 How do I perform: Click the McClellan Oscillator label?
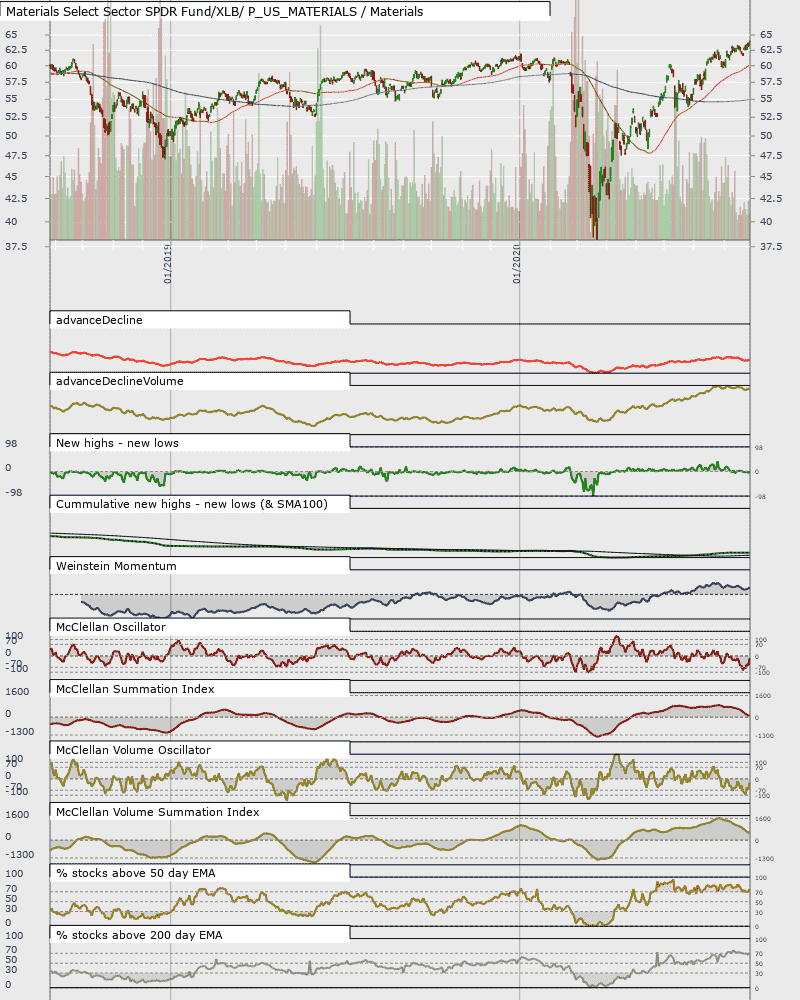tap(110, 628)
